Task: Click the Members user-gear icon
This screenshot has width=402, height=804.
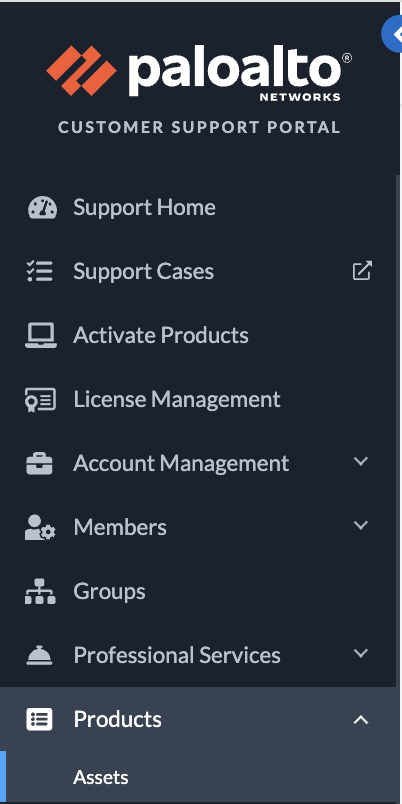Action: tap(40, 527)
